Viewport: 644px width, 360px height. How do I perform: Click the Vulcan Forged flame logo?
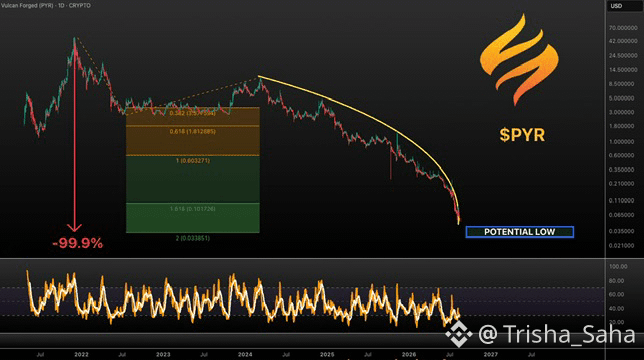coord(520,60)
